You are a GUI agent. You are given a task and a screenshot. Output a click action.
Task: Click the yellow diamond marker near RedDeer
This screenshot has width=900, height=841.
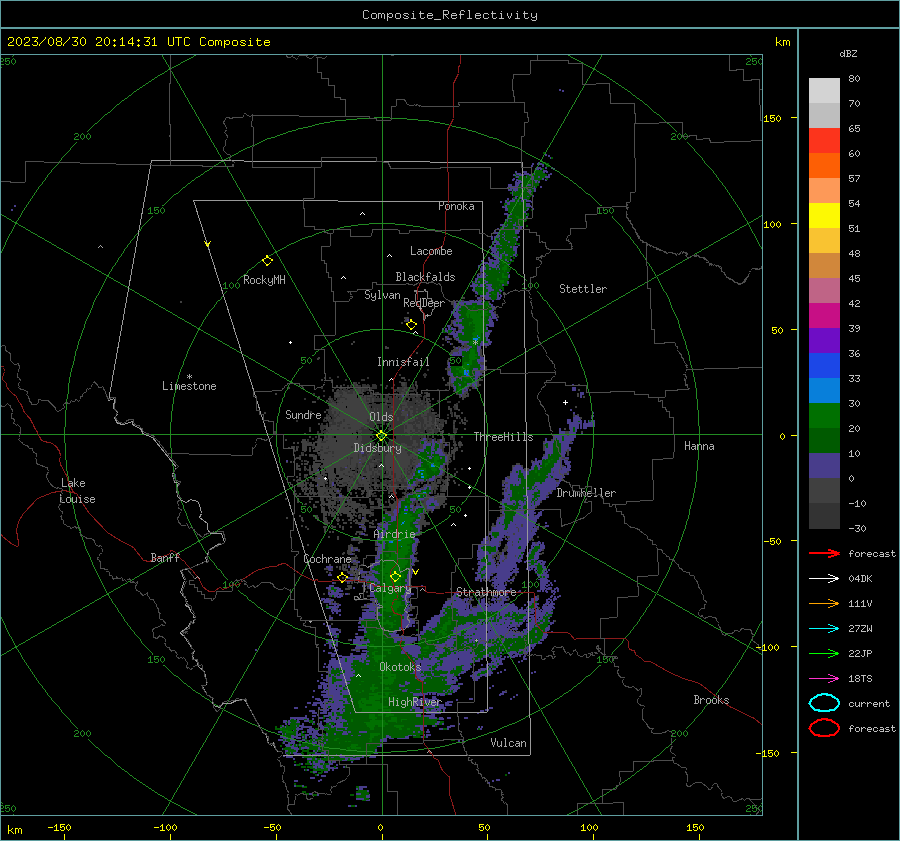(x=411, y=325)
